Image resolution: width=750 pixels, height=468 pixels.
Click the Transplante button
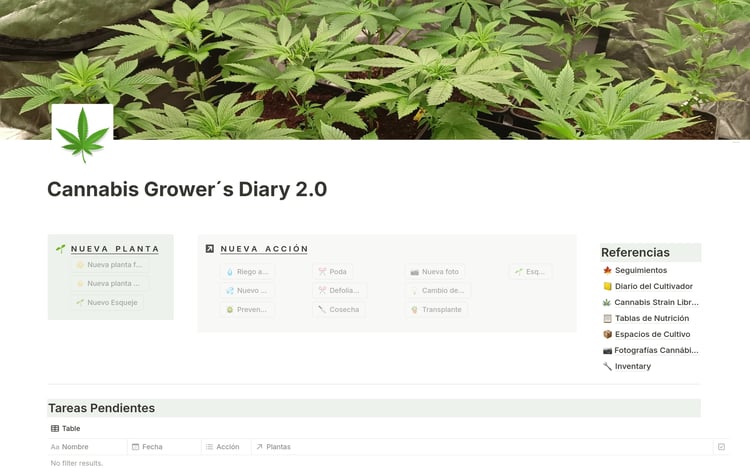pyautogui.click(x=437, y=310)
